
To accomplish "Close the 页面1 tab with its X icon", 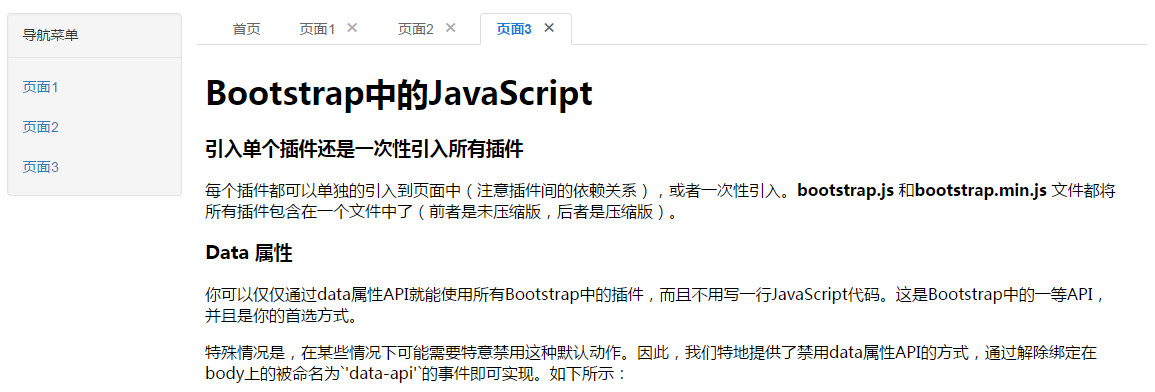I will click(x=352, y=28).
